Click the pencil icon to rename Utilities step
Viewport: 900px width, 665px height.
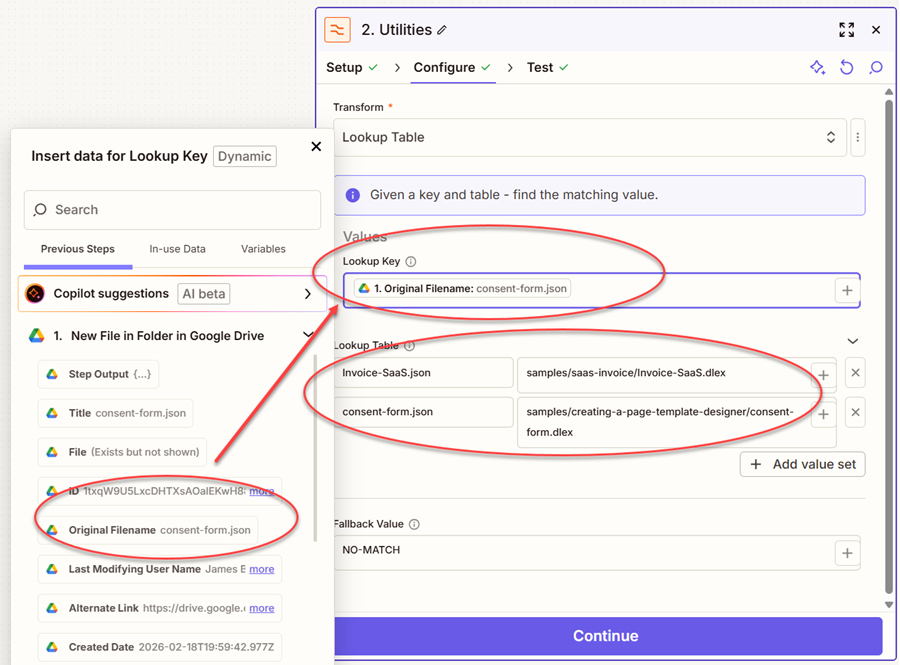443,30
